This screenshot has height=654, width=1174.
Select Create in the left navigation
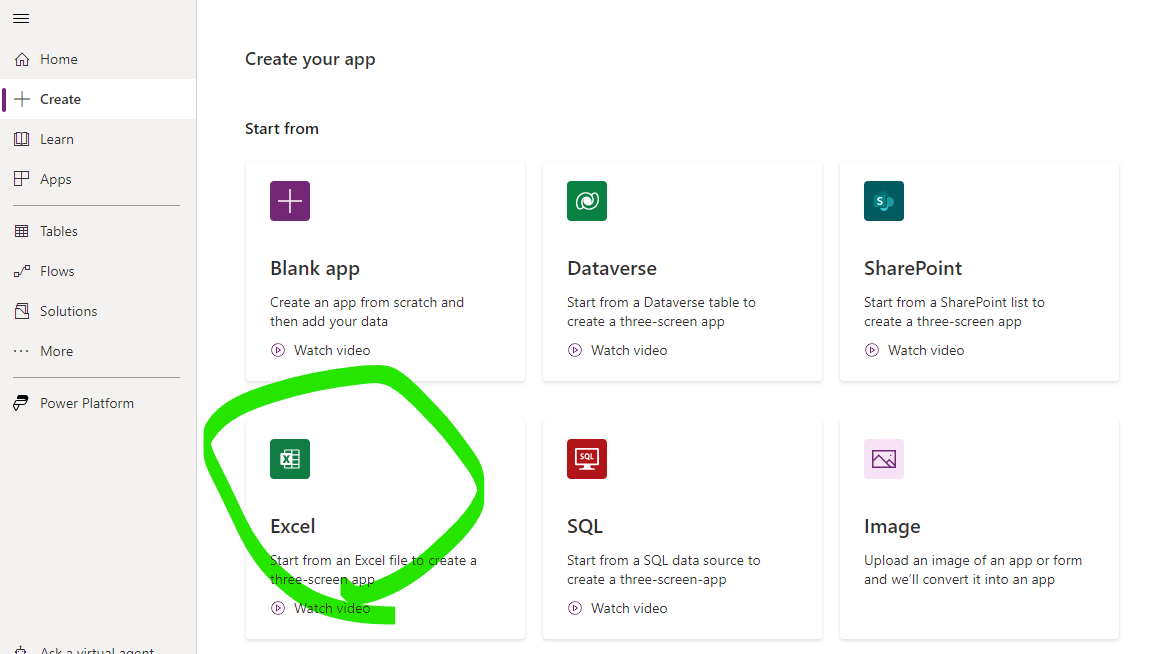coord(98,99)
